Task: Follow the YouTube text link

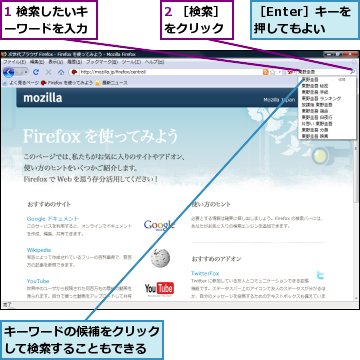Action: tap(38, 281)
